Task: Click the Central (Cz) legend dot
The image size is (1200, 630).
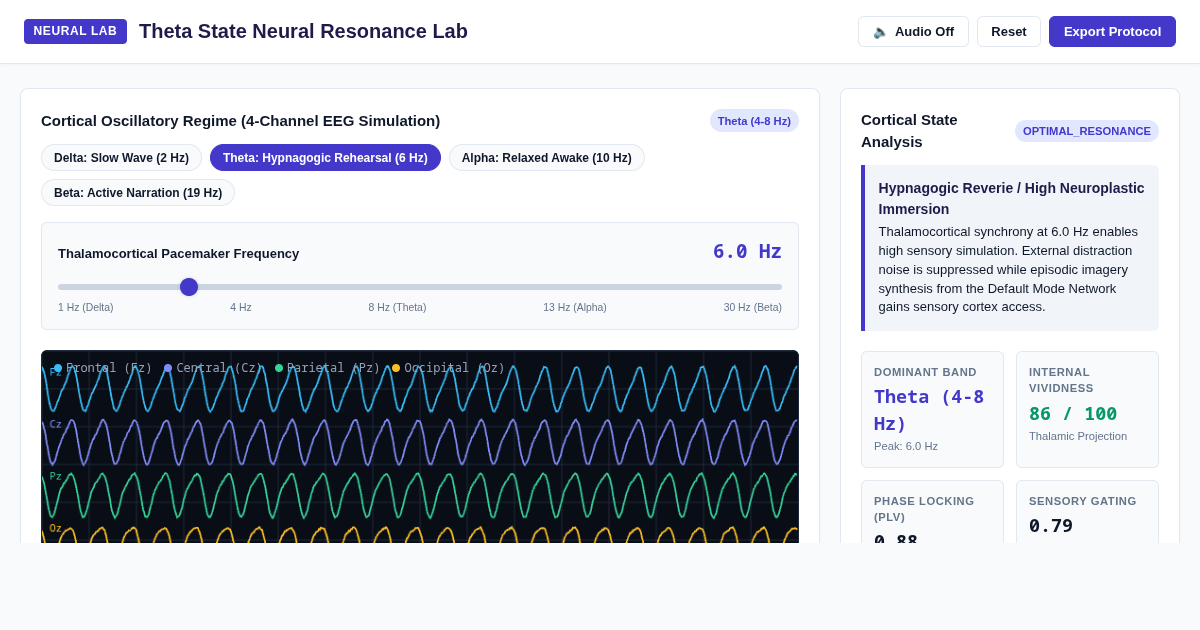Action: 168,368
